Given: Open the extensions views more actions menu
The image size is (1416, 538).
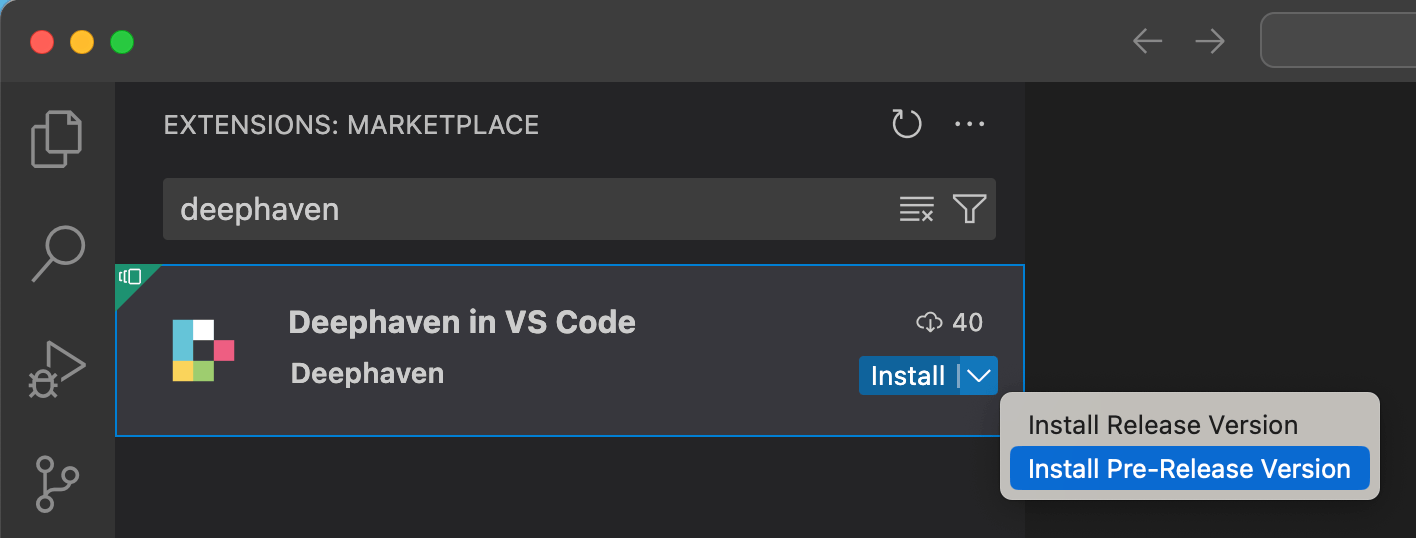Looking at the screenshot, I should pos(969,125).
